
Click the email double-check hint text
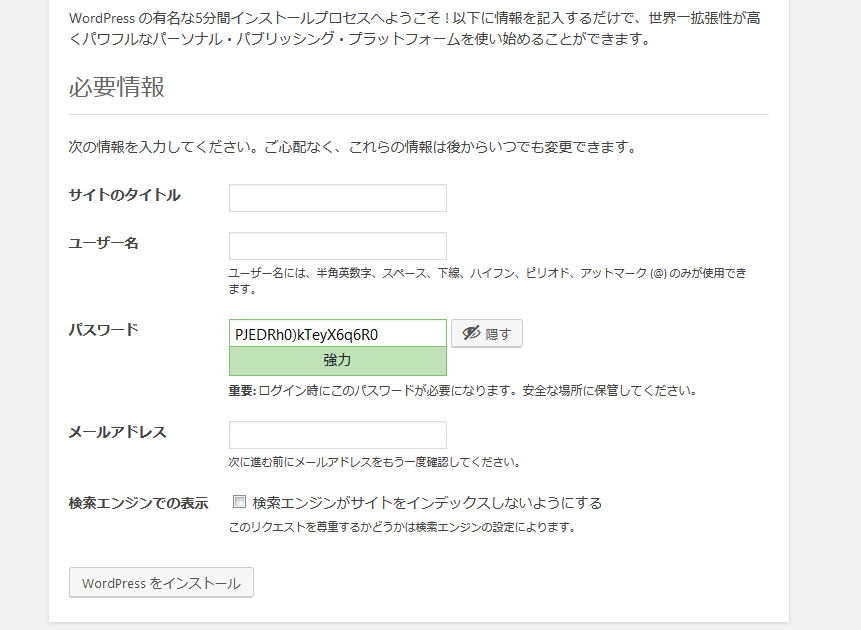(375, 462)
